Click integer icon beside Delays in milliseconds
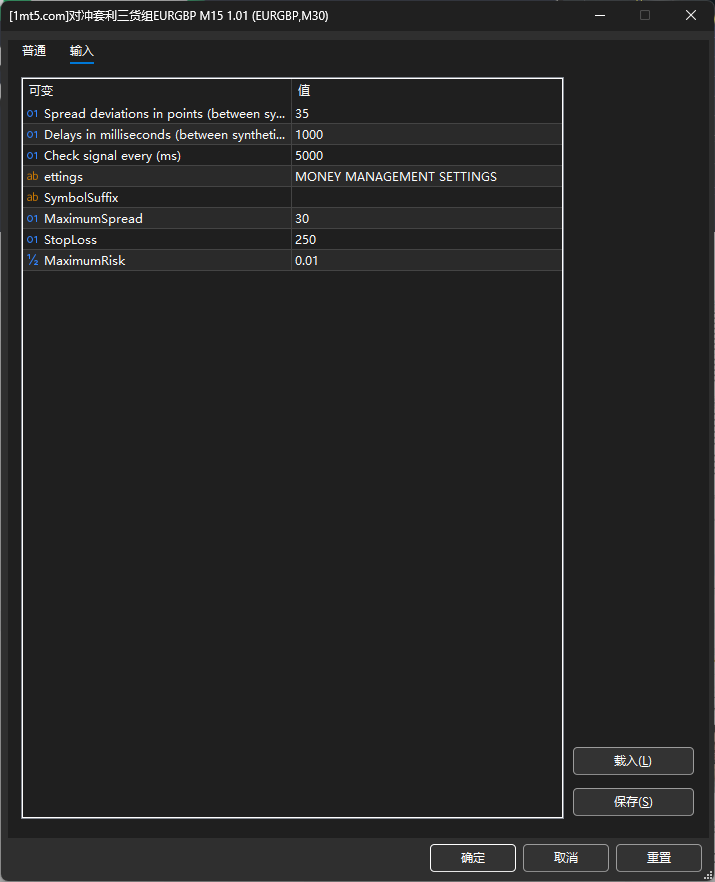This screenshot has width=715, height=882. click(32, 135)
